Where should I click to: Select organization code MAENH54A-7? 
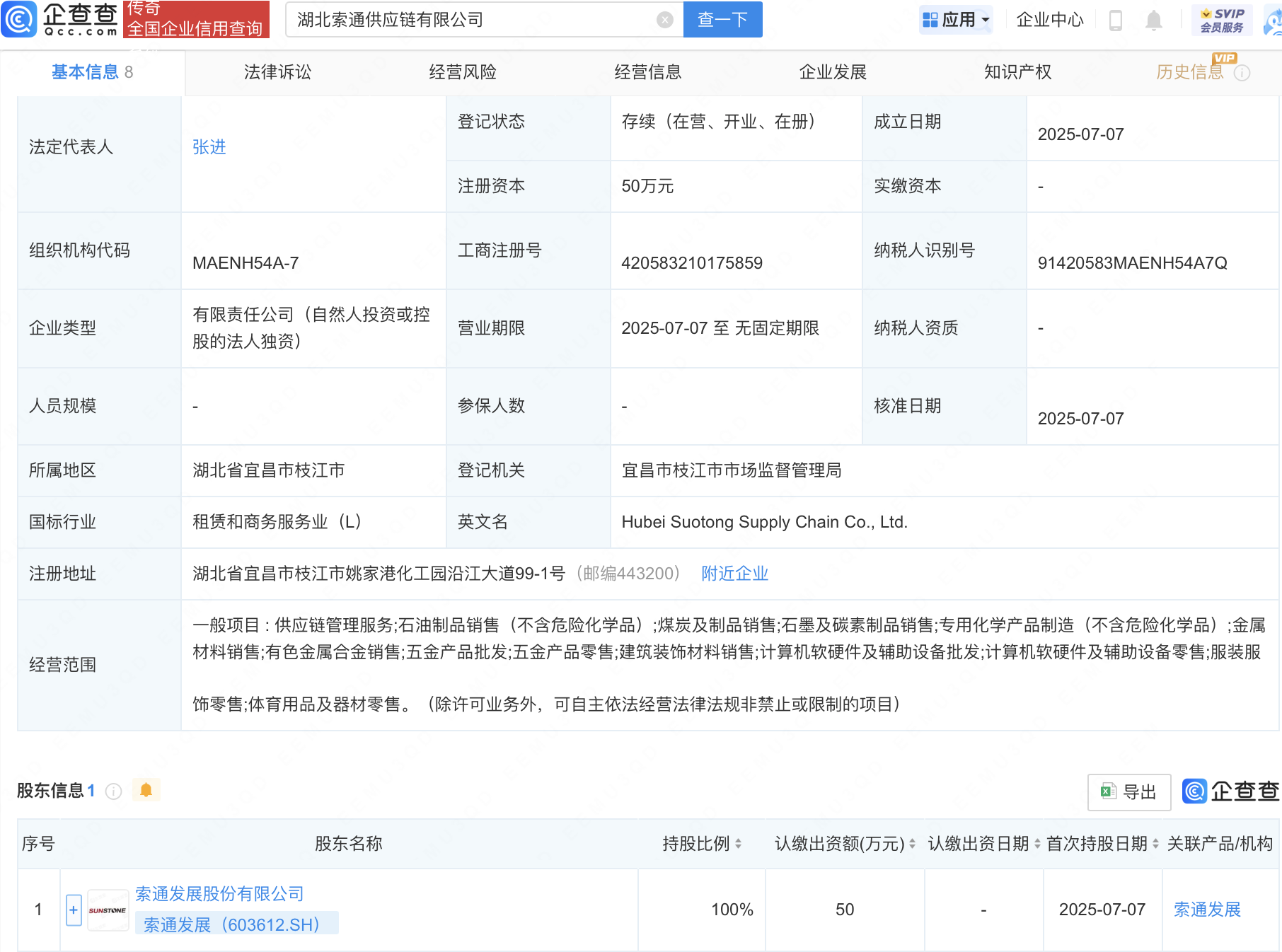(246, 263)
